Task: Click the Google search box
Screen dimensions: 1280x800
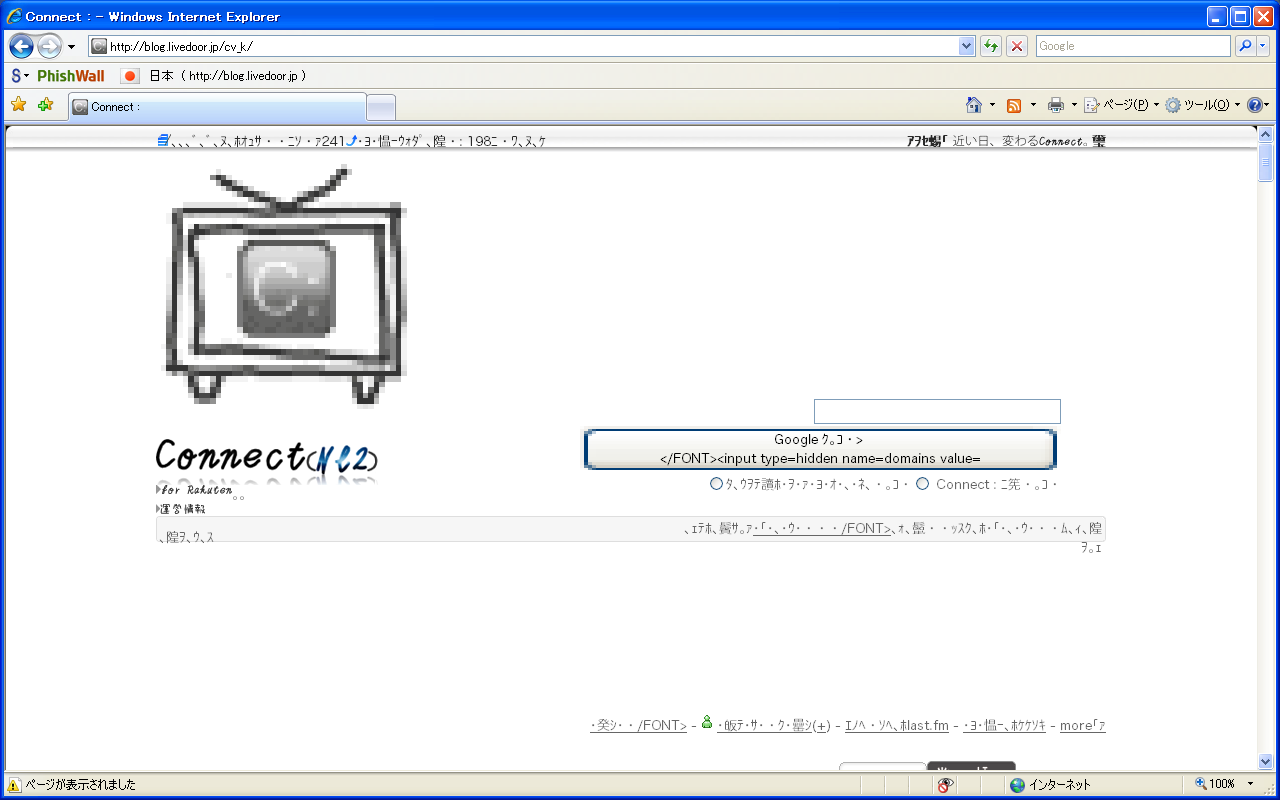Action: (1133, 46)
